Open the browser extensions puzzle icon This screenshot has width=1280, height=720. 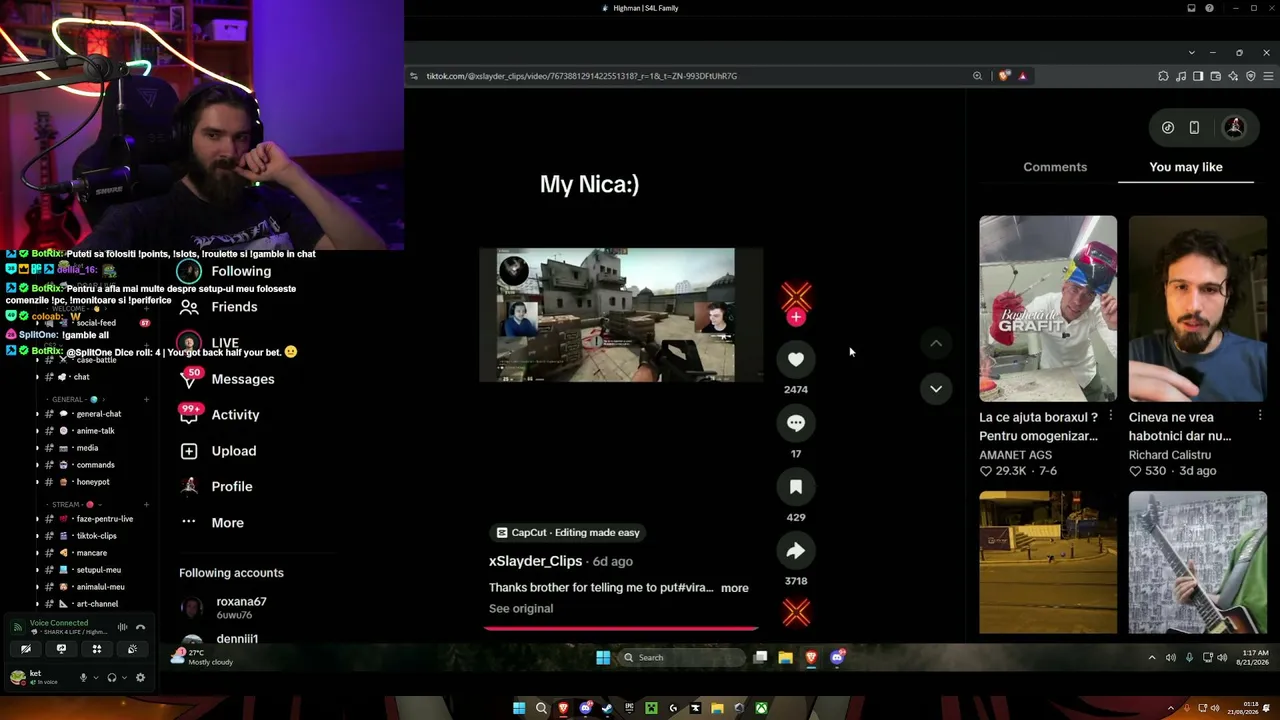point(1163,76)
